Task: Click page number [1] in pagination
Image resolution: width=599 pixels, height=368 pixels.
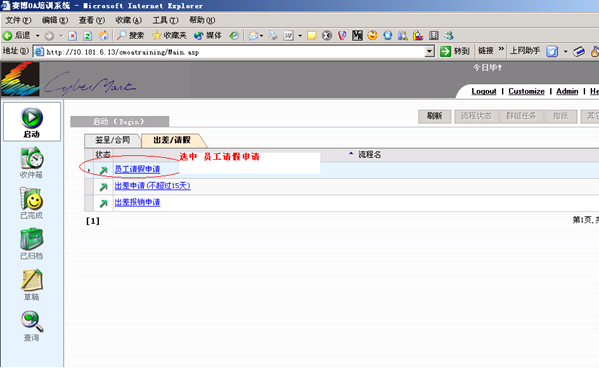Action: click(x=93, y=221)
